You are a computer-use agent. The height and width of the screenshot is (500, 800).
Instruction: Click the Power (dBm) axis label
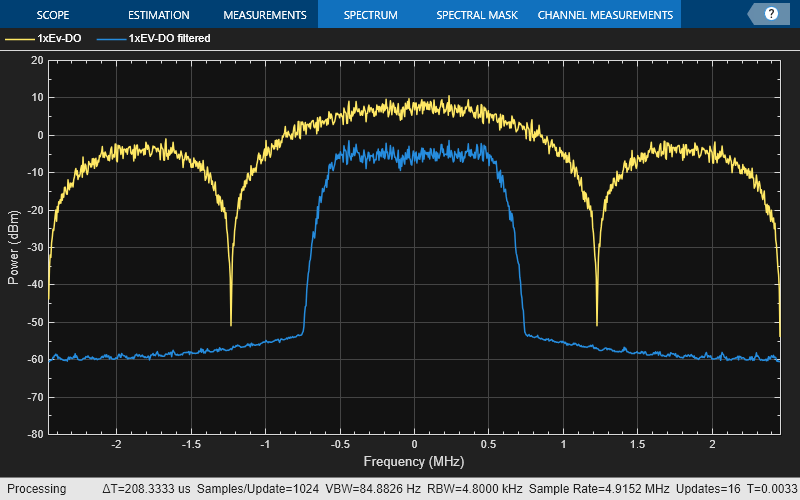pos(13,247)
